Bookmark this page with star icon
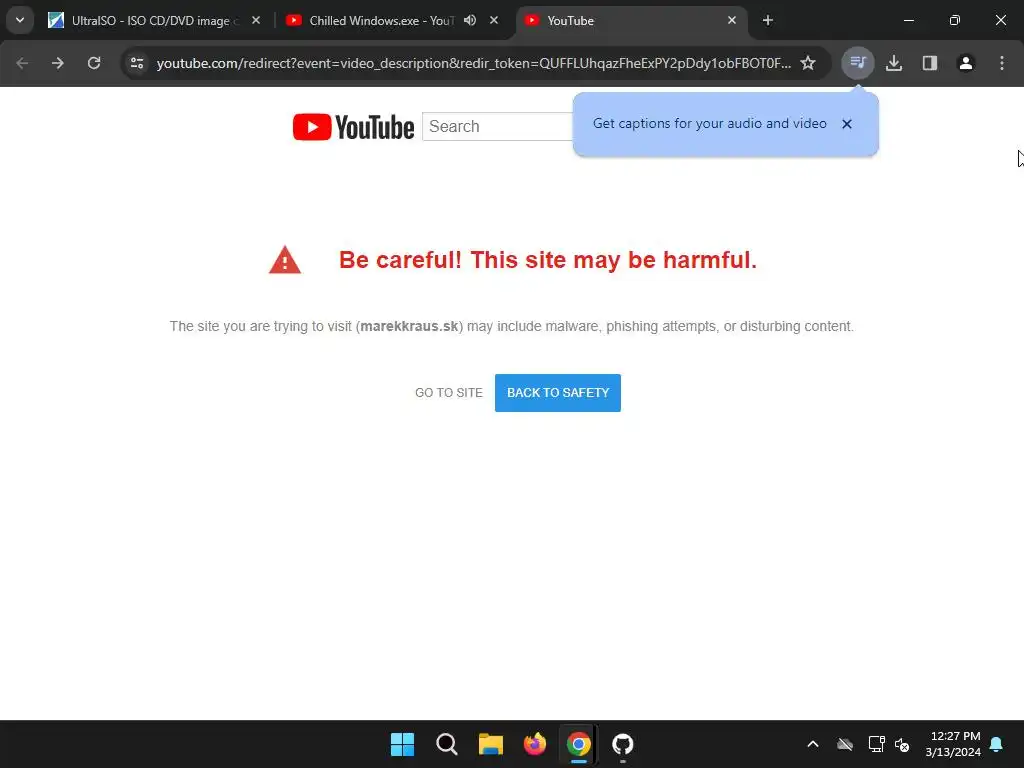The image size is (1024, 768). point(808,63)
